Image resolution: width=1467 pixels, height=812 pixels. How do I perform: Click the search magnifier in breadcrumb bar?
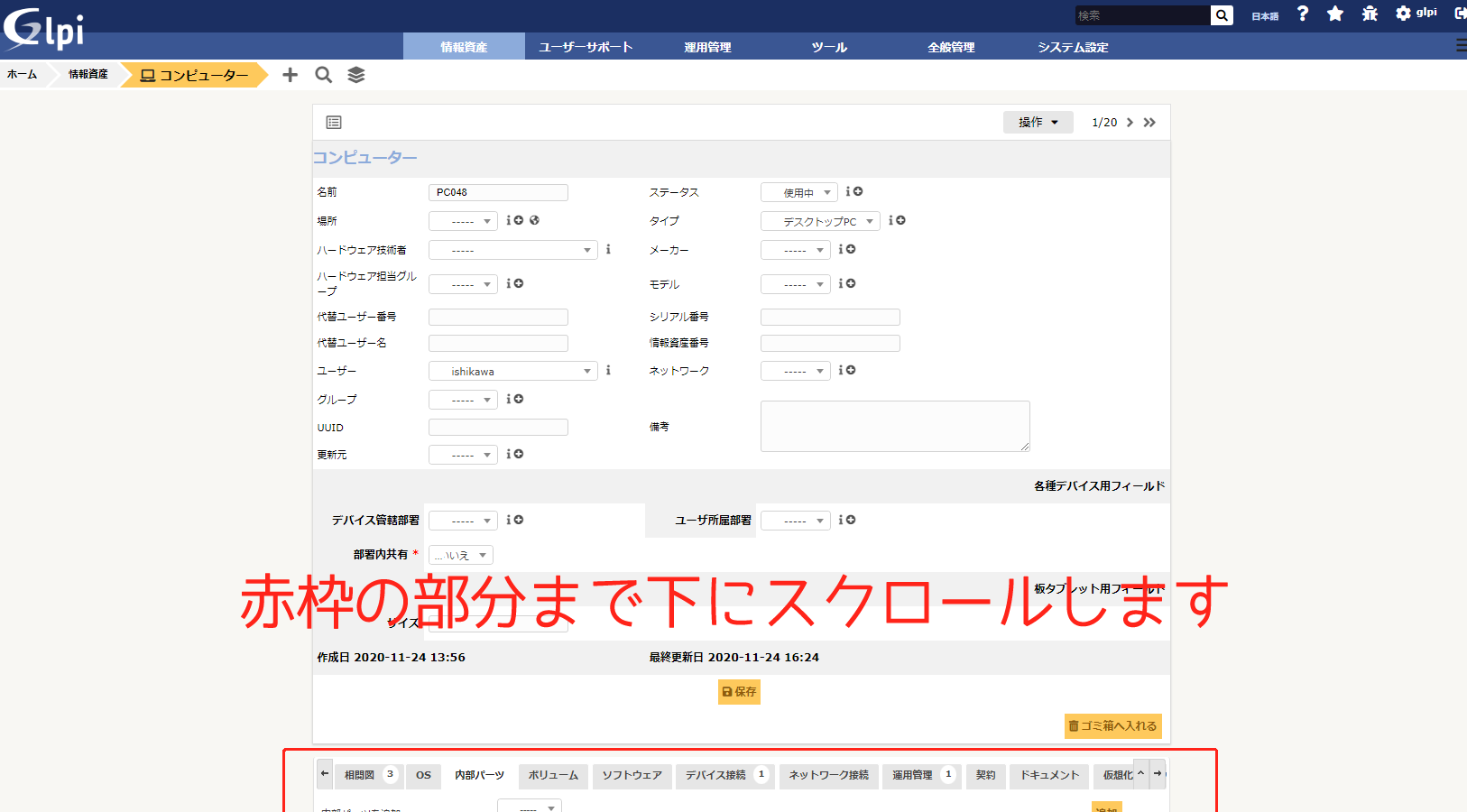pyautogui.click(x=323, y=75)
